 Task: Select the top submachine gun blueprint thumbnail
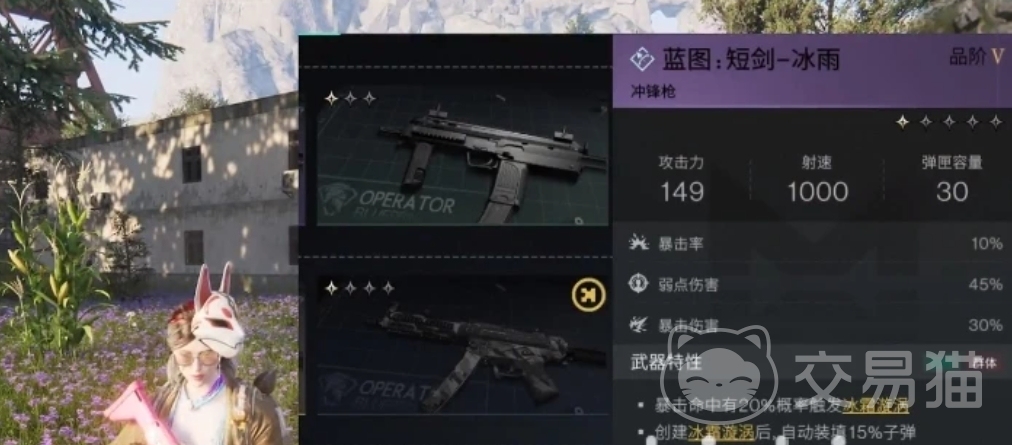(x=462, y=155)
